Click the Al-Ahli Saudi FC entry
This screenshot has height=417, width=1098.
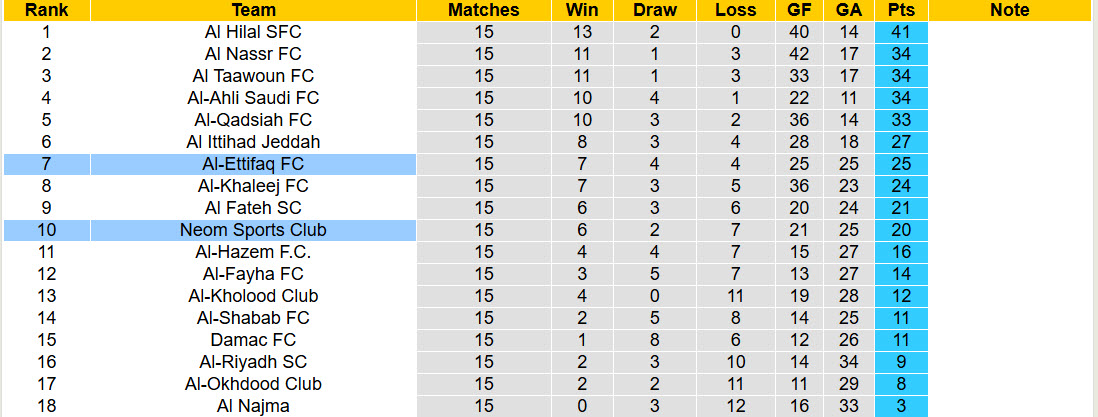pyautogui.click(x=253, y=98)
